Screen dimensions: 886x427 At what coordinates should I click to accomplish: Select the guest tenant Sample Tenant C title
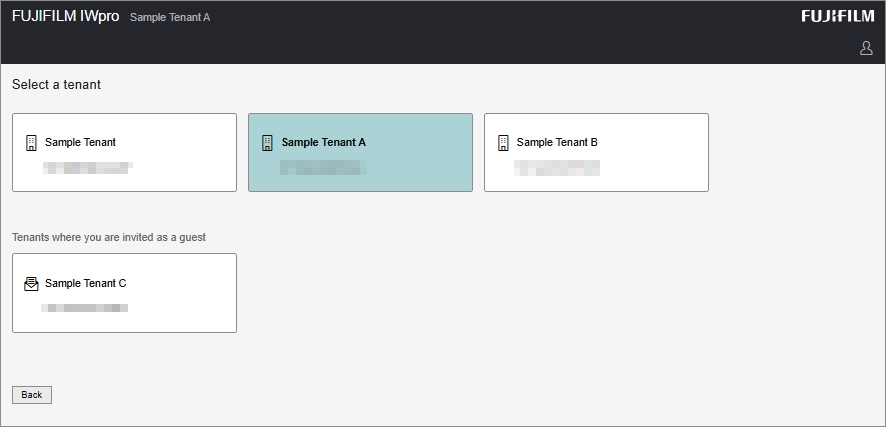[86, 283]
